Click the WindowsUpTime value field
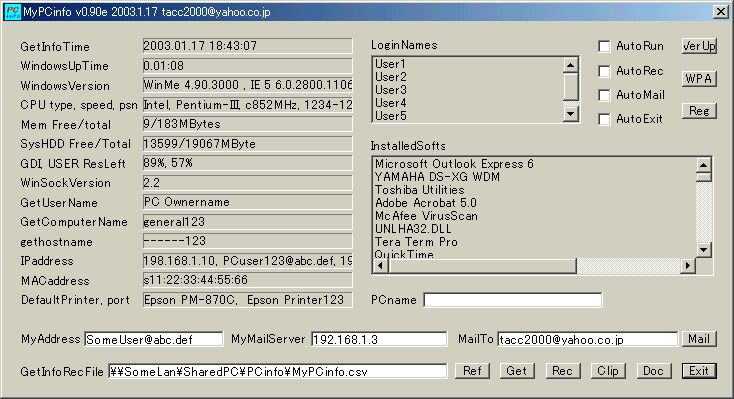The height and width of the screenshot is (399, 734). tap(247, 66)
